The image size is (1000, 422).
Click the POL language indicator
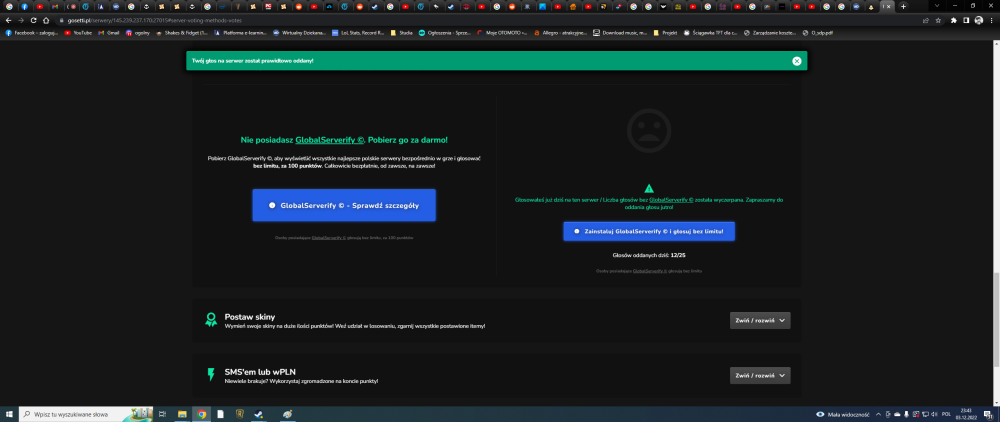[x=945, y=414]
